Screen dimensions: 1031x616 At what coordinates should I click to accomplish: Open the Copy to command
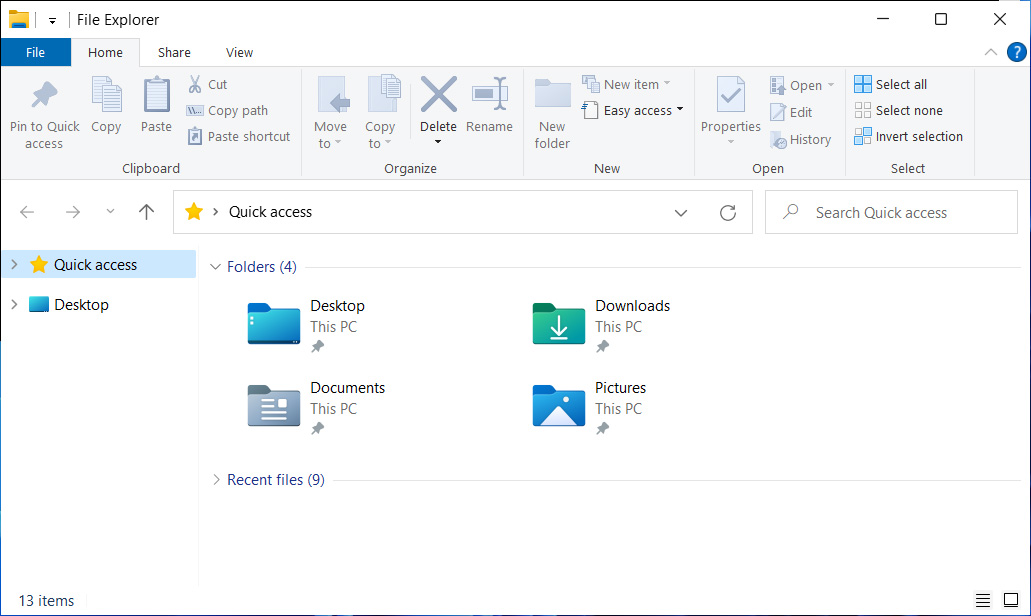[x=381, y=113]
